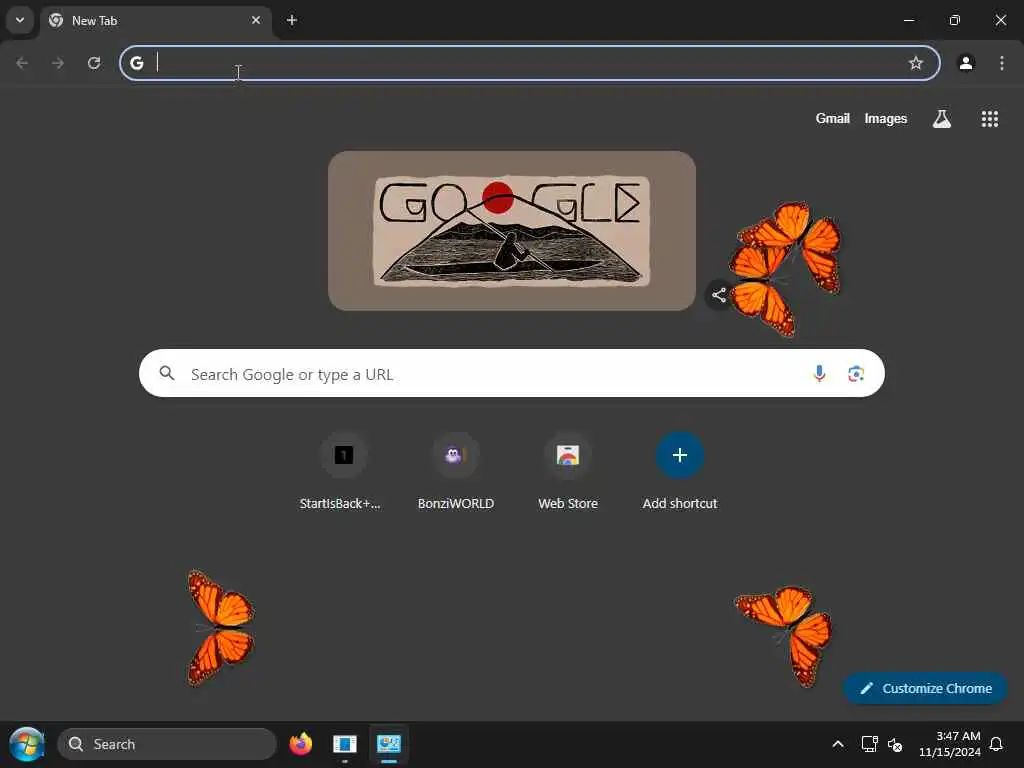Open a new tab with plus button
Image resolution: width=1024 pixels, height=768 pixels.
(292, 20)
